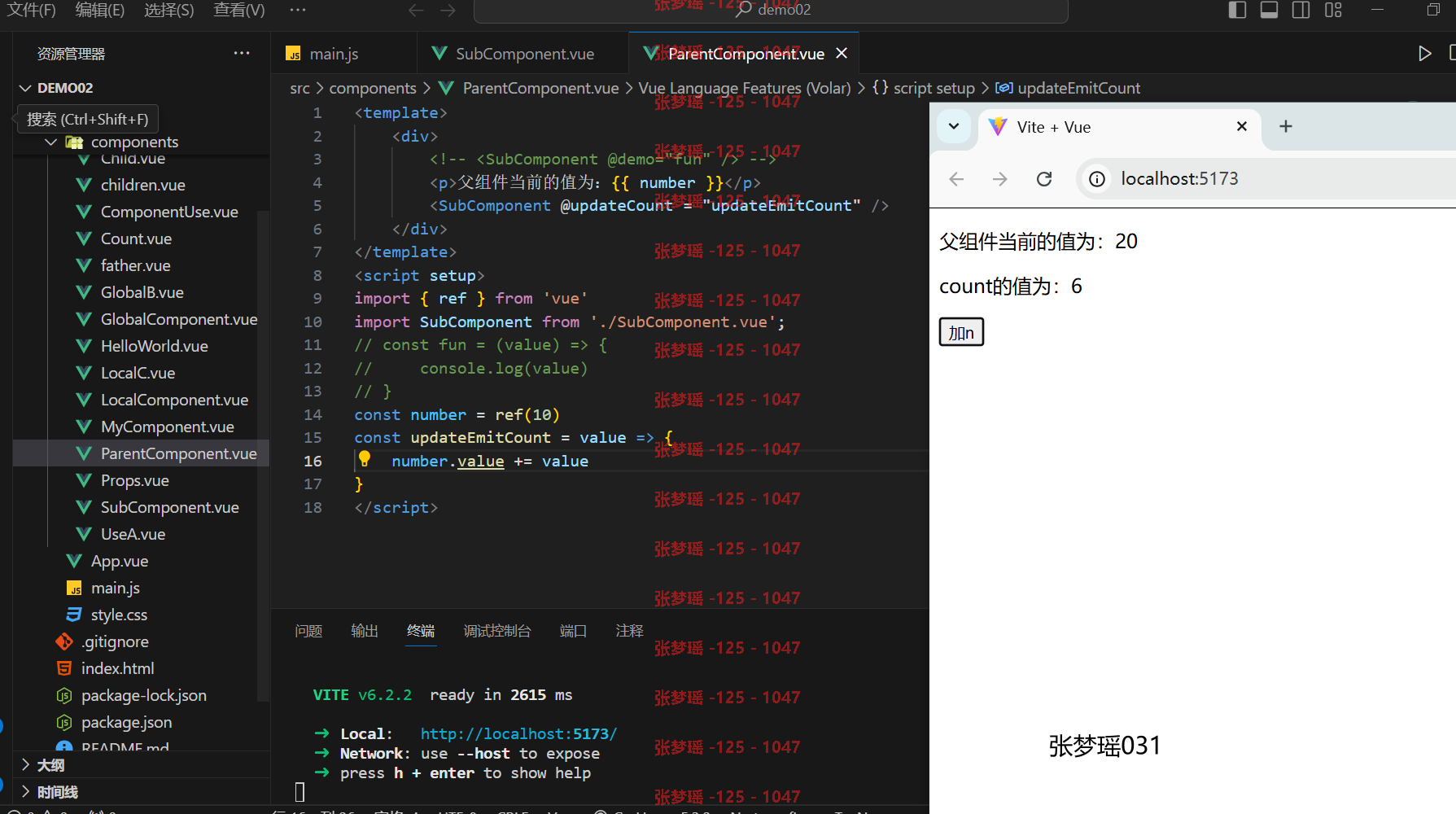Open the 文件(F) menu
Viewport: 1456px width, 814px height.
pos(31,10)
